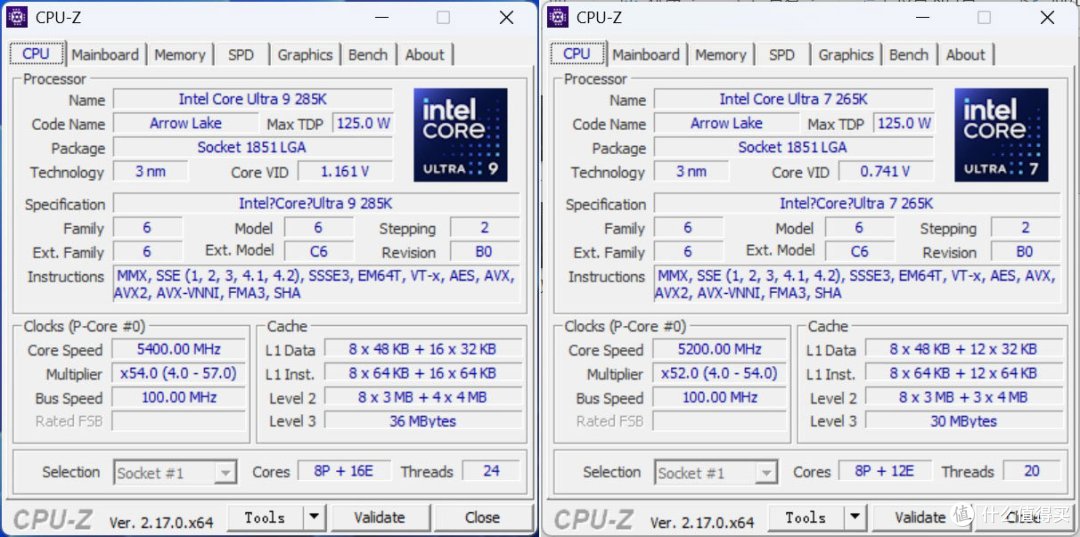Click Multiplier value x54.0 (4.0 - 57.0)

click(x=178, y=374)
